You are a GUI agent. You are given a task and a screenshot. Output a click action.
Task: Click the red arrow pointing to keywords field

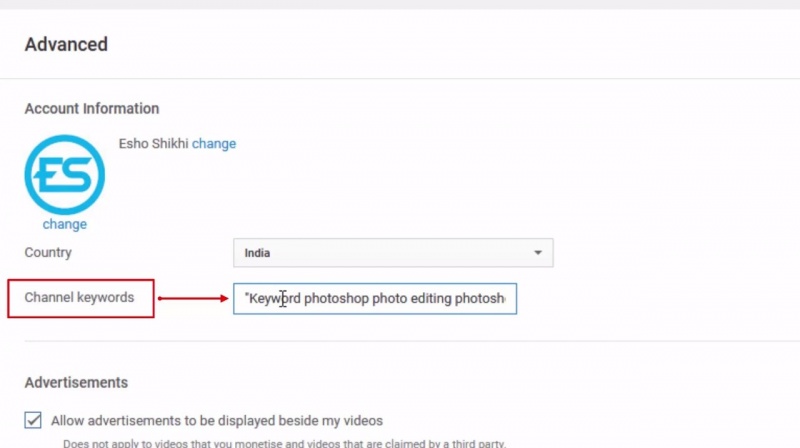(x=194, y=297)
